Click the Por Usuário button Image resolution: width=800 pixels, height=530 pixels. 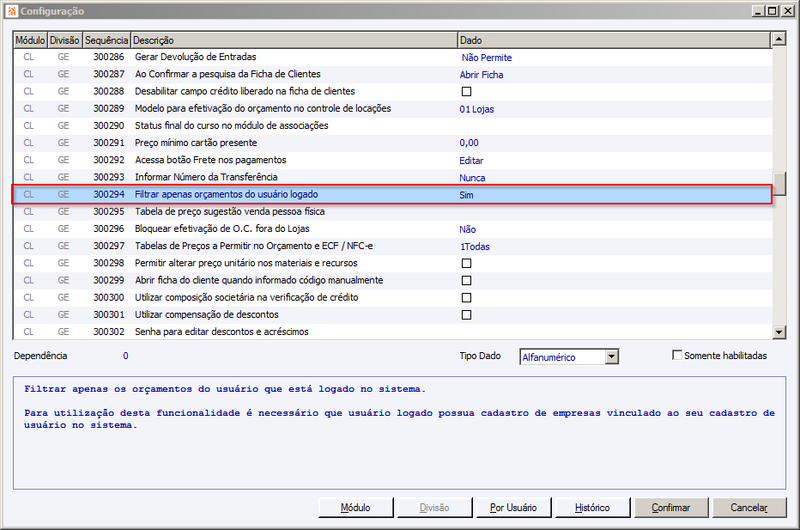point(513,508)
